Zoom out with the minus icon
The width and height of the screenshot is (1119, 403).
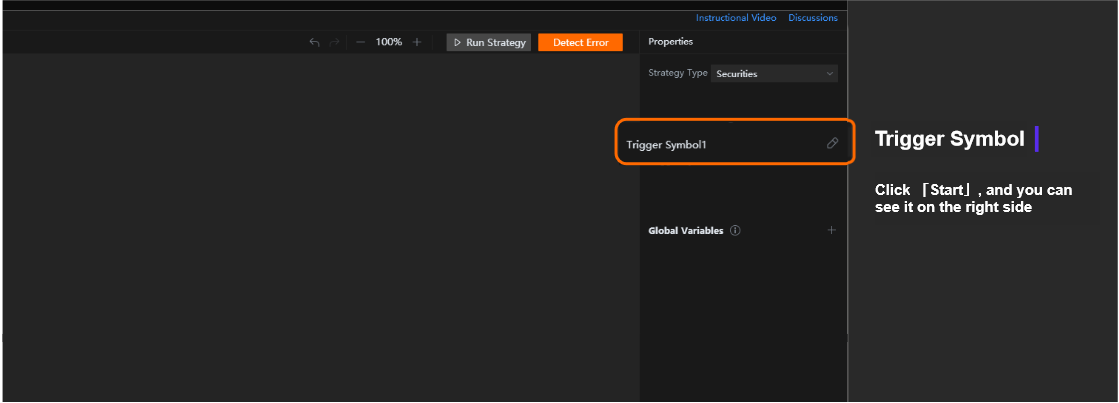click(360, 42)
